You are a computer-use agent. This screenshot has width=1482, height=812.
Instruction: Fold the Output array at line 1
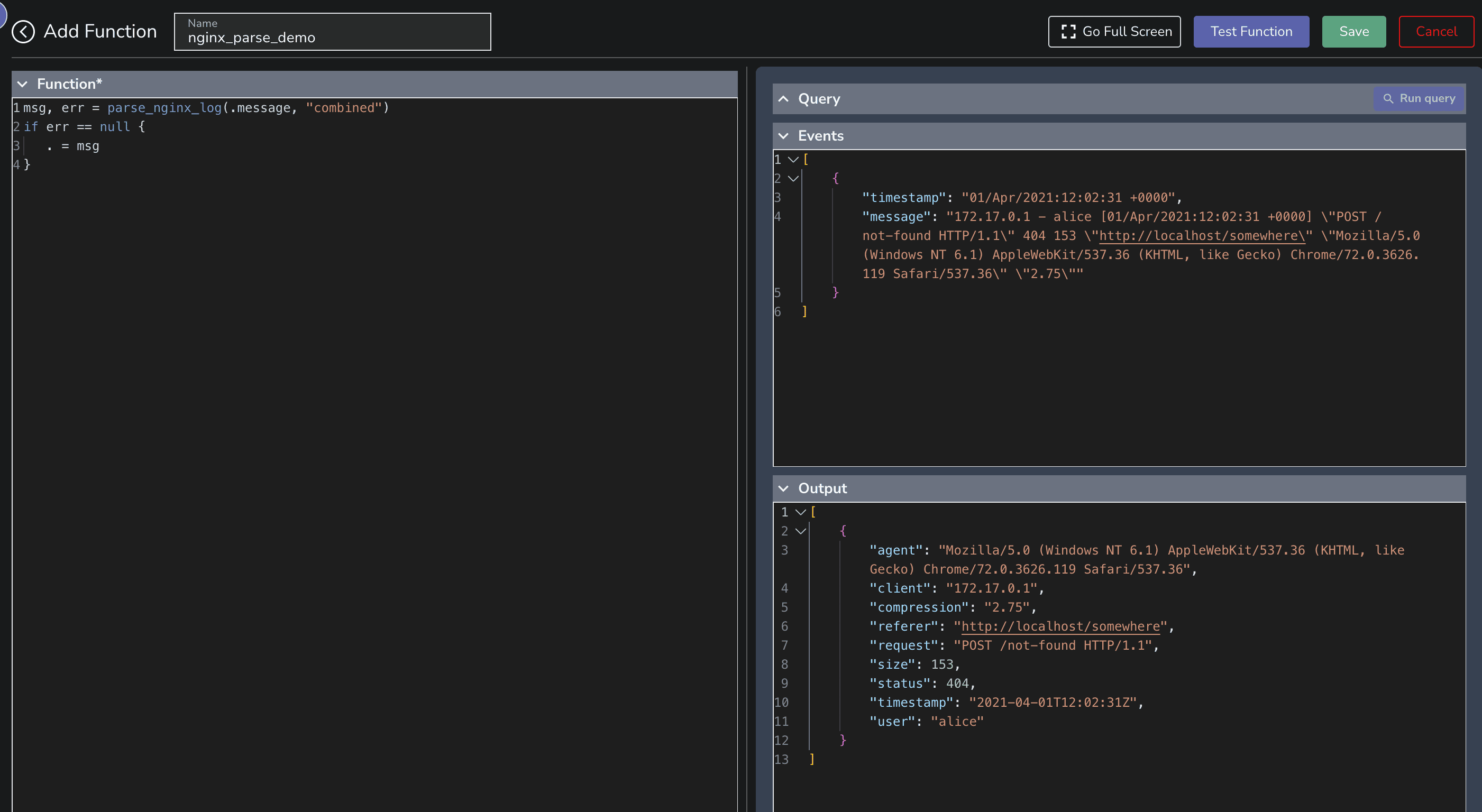pos(800,512)
